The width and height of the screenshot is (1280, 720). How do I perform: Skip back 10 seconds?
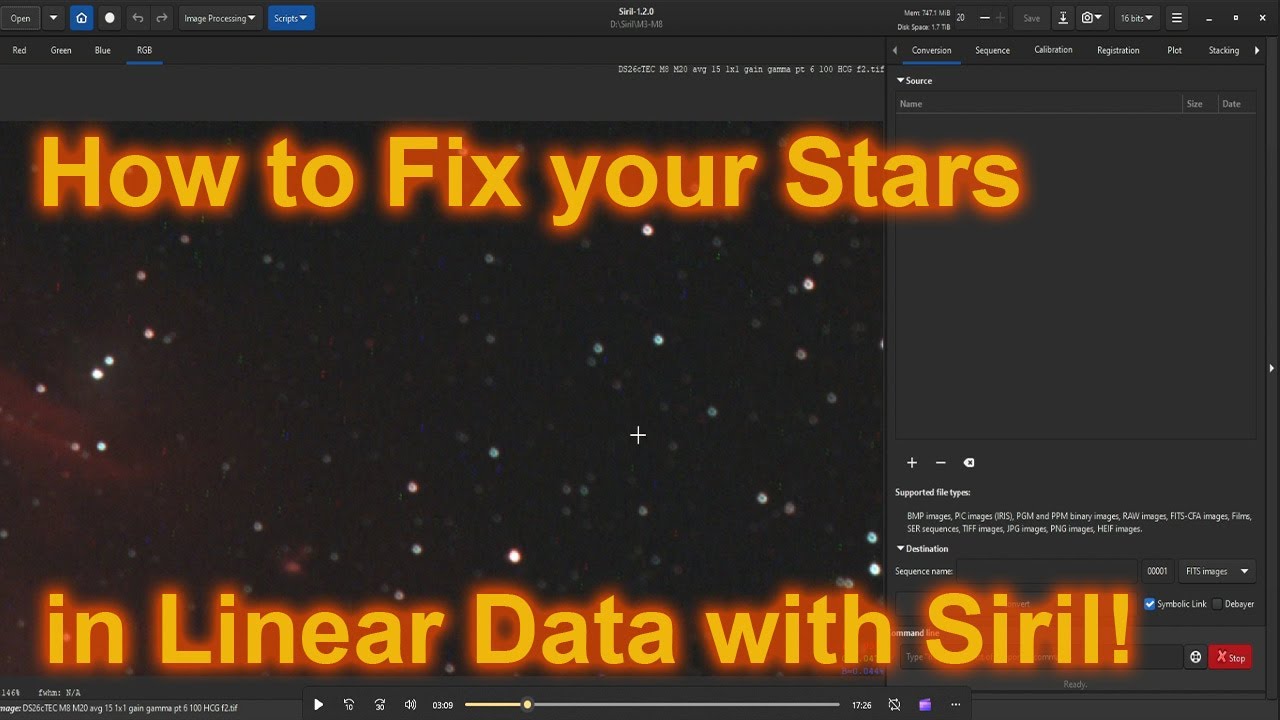[349, 705]
